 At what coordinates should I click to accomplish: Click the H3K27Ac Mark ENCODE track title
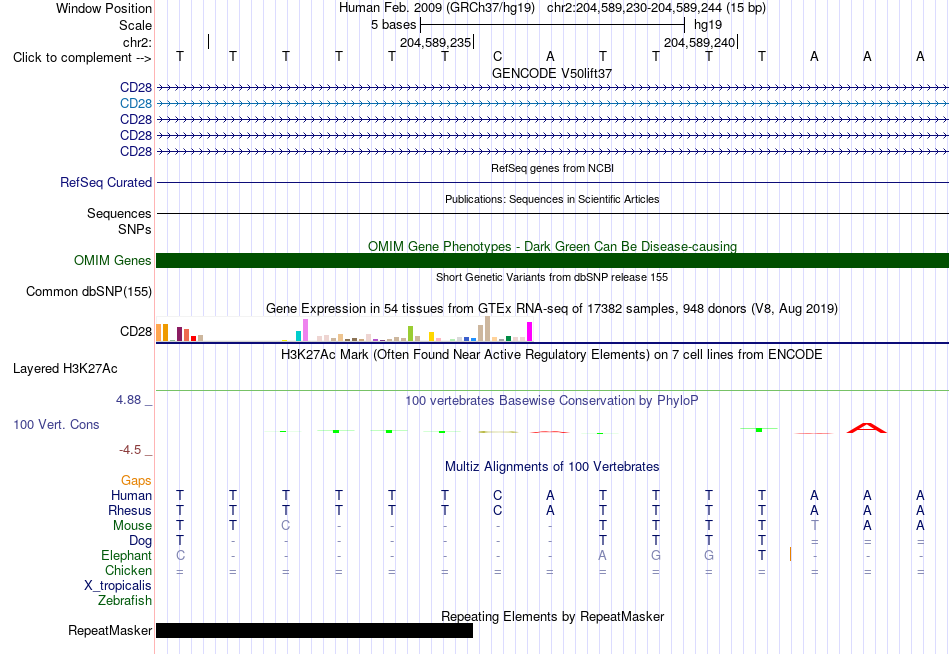coord(552,355)
